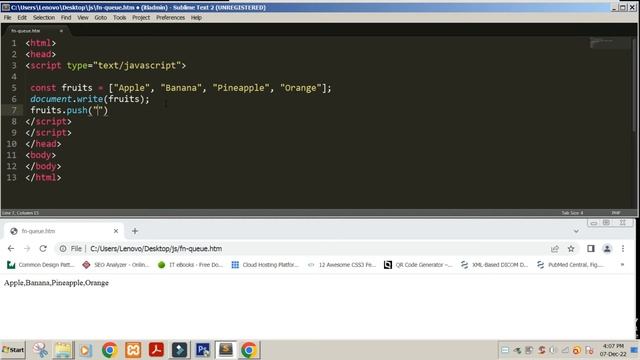Screen dimensions: 640x360
Task: Open the Selection menu
Action: tap(44, 18)
